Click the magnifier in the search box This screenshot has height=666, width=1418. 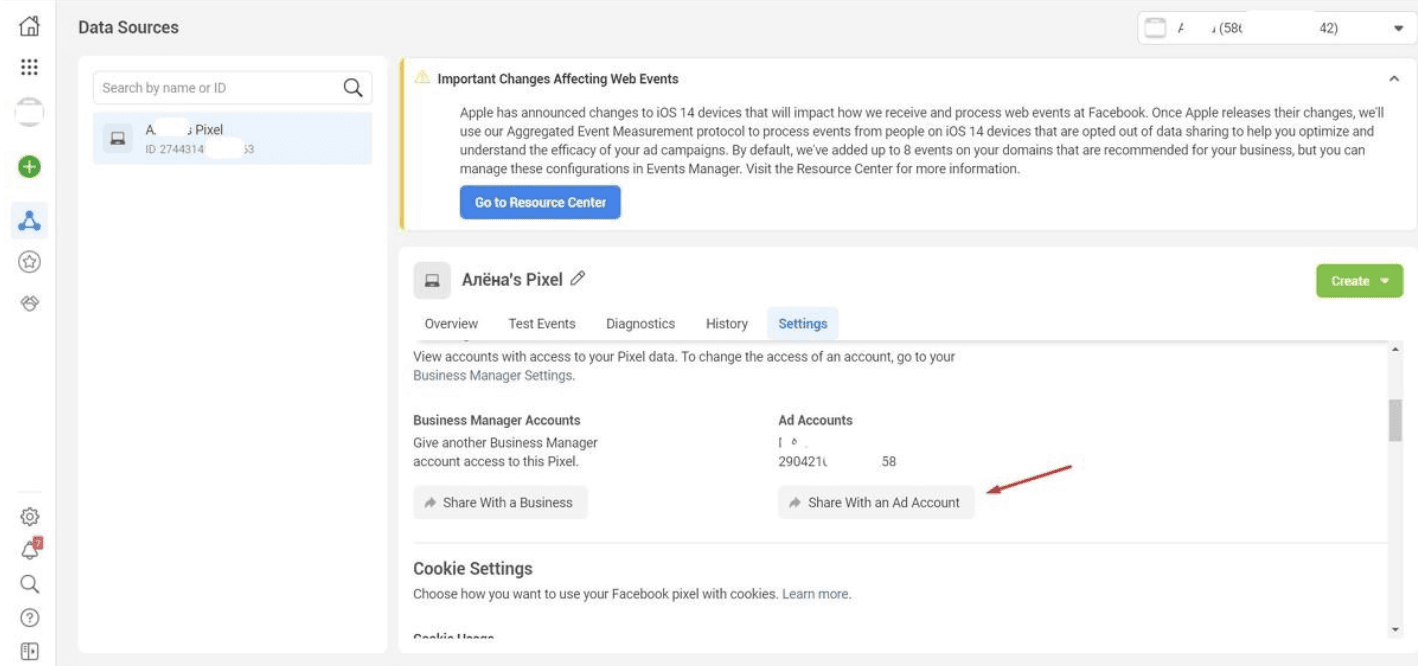tap(352, 88)
